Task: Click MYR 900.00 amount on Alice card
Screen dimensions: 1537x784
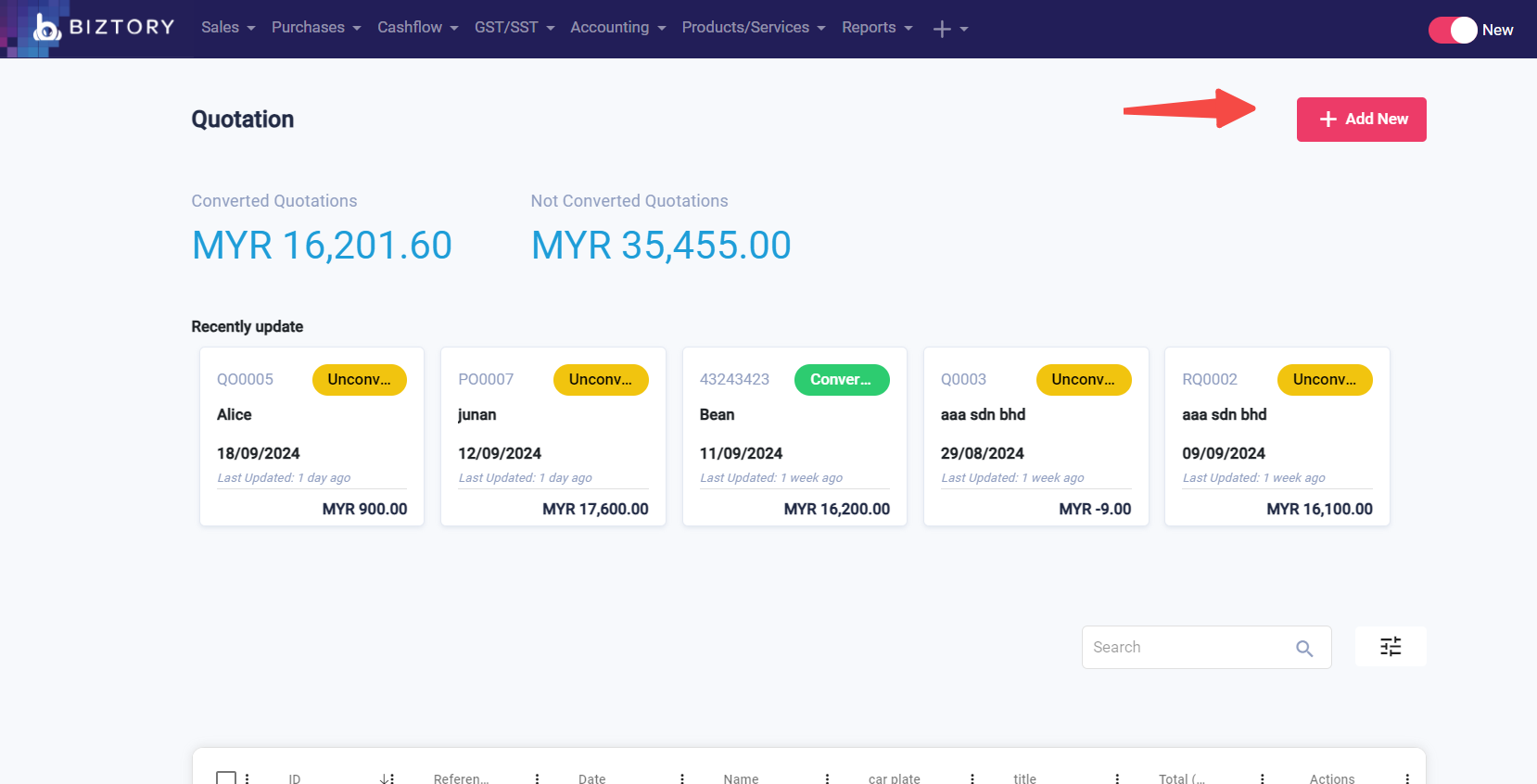Action: [x=365, y=509]
